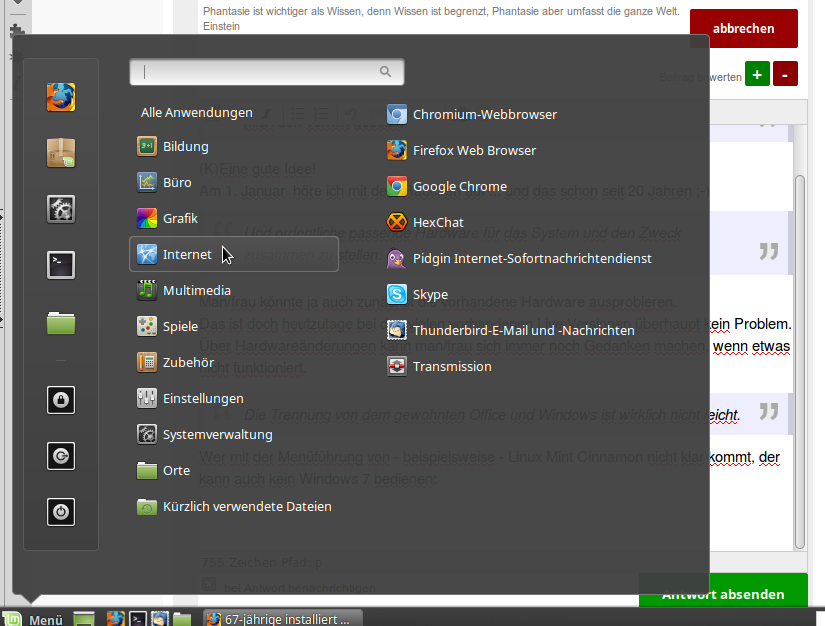
Task: Lock the screen using the padlock icon
Action: pyautogui.click(x=61, y=400)
